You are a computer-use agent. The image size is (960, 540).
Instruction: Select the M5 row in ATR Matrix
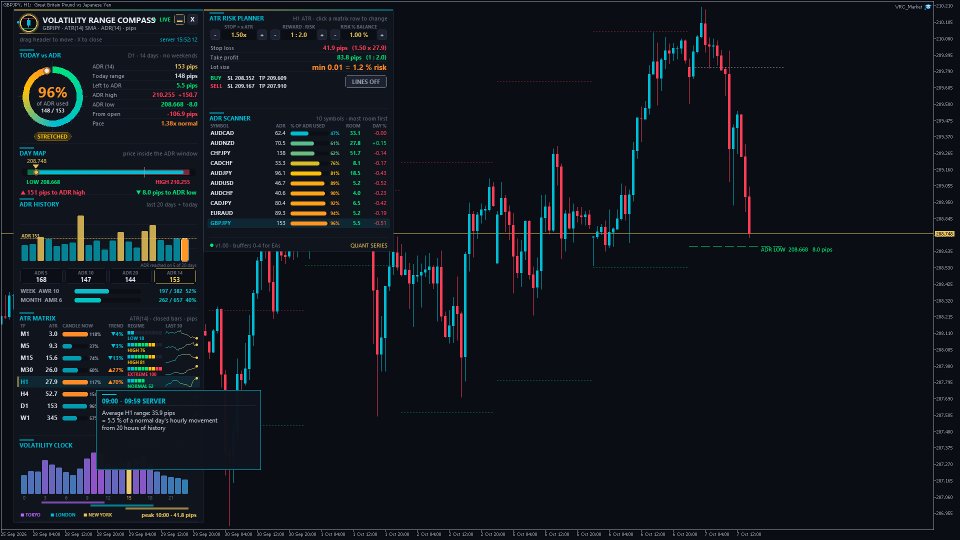108,346
